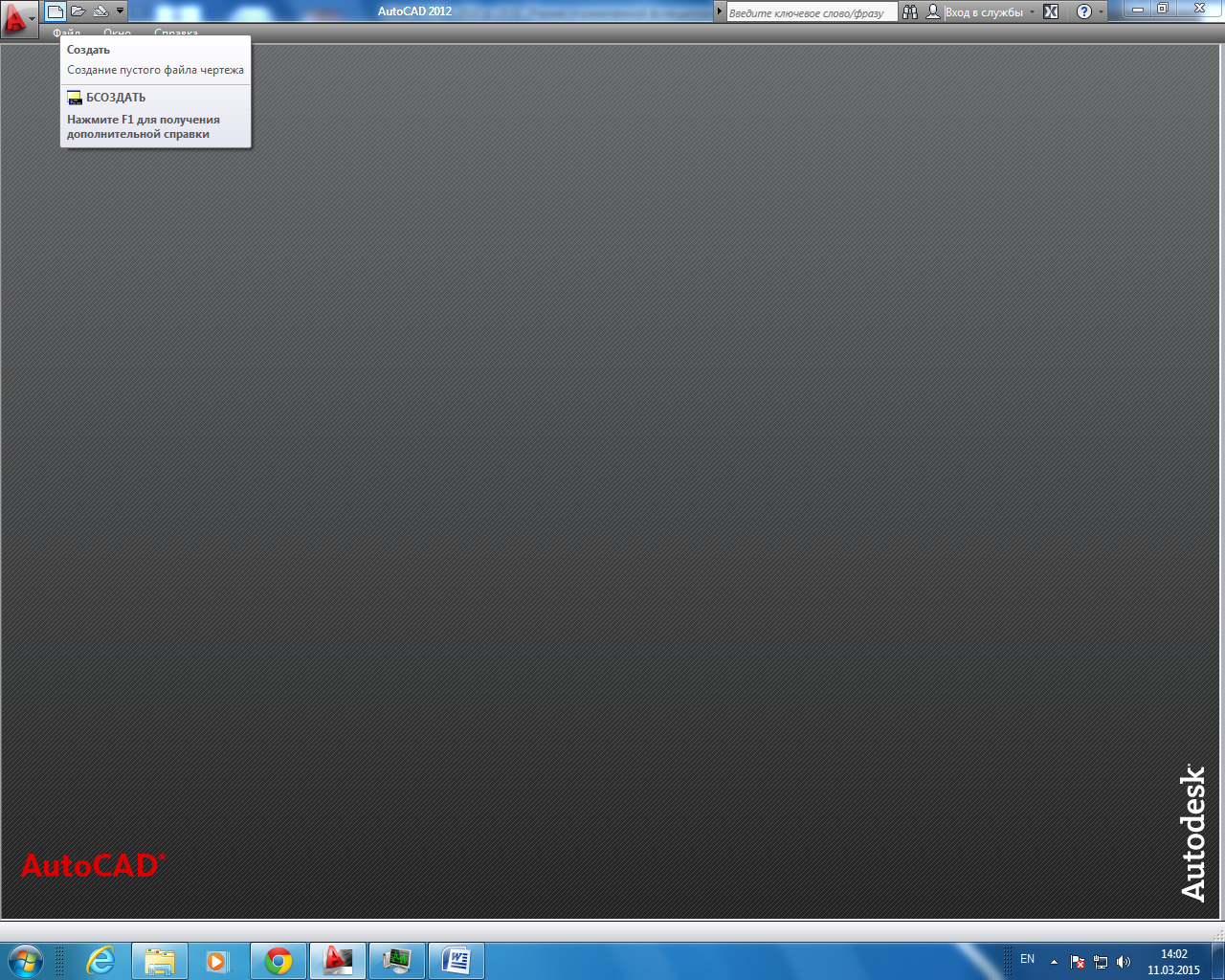Screen dimensions: 1225x980
Task: Open the Файл menu
Action: pyautogui.click(x=67, y=33)
